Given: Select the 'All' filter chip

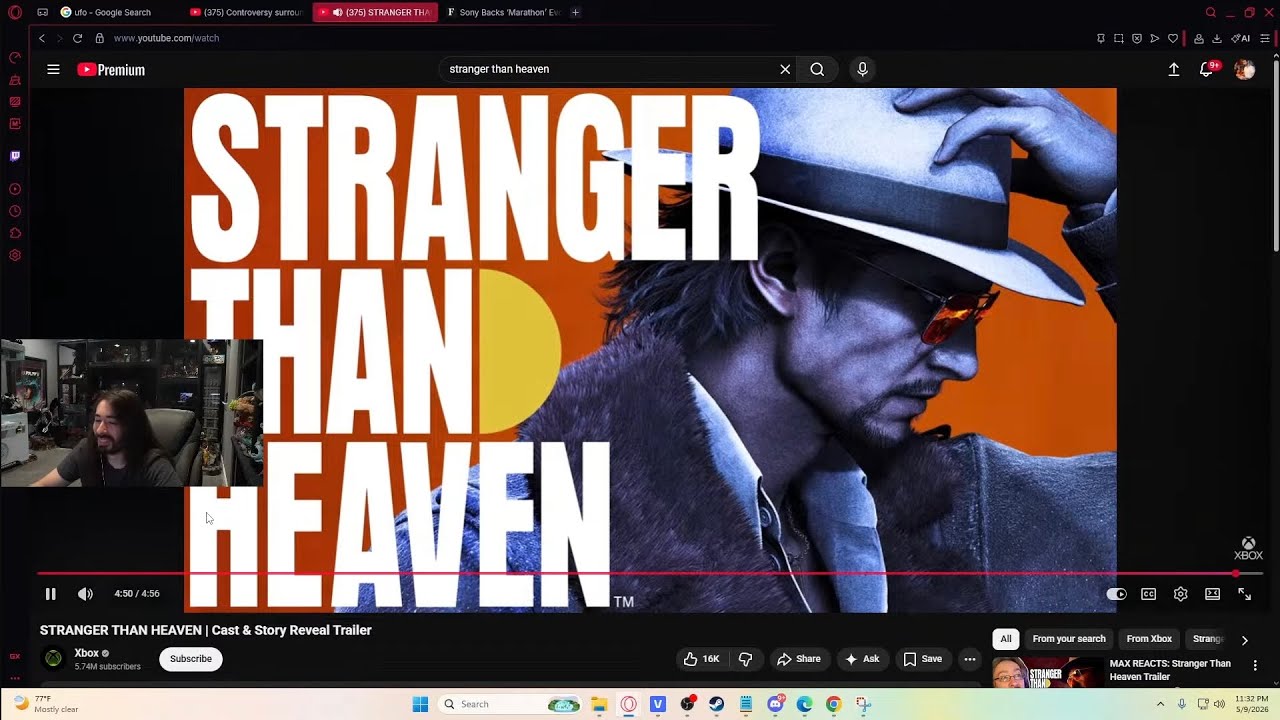Looking at the screenshot, I should (1006, 639).
